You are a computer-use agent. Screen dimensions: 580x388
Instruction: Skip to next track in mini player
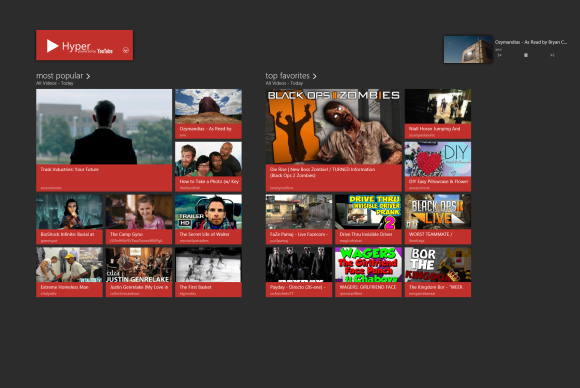coord(552,55)
